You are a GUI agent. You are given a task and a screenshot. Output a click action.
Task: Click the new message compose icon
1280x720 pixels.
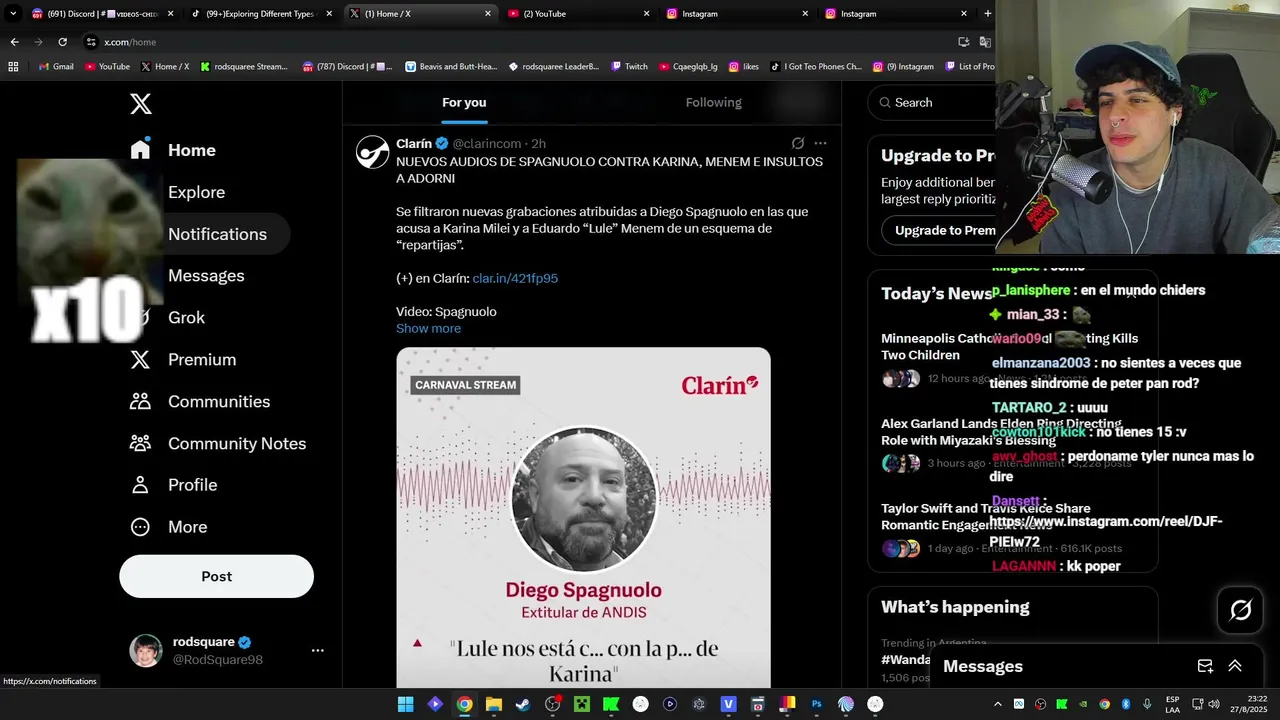1205,666
